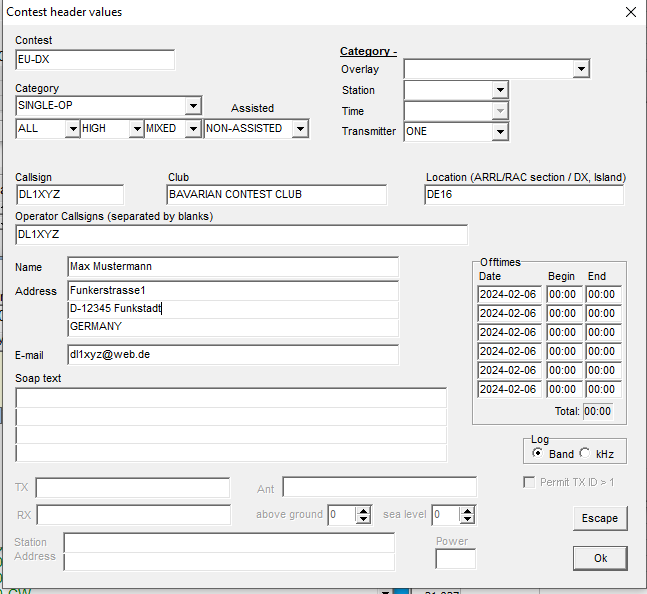Click the first line of Soap text
The height and width of the screenshot is (594, 647).
(x=231, y=397)
